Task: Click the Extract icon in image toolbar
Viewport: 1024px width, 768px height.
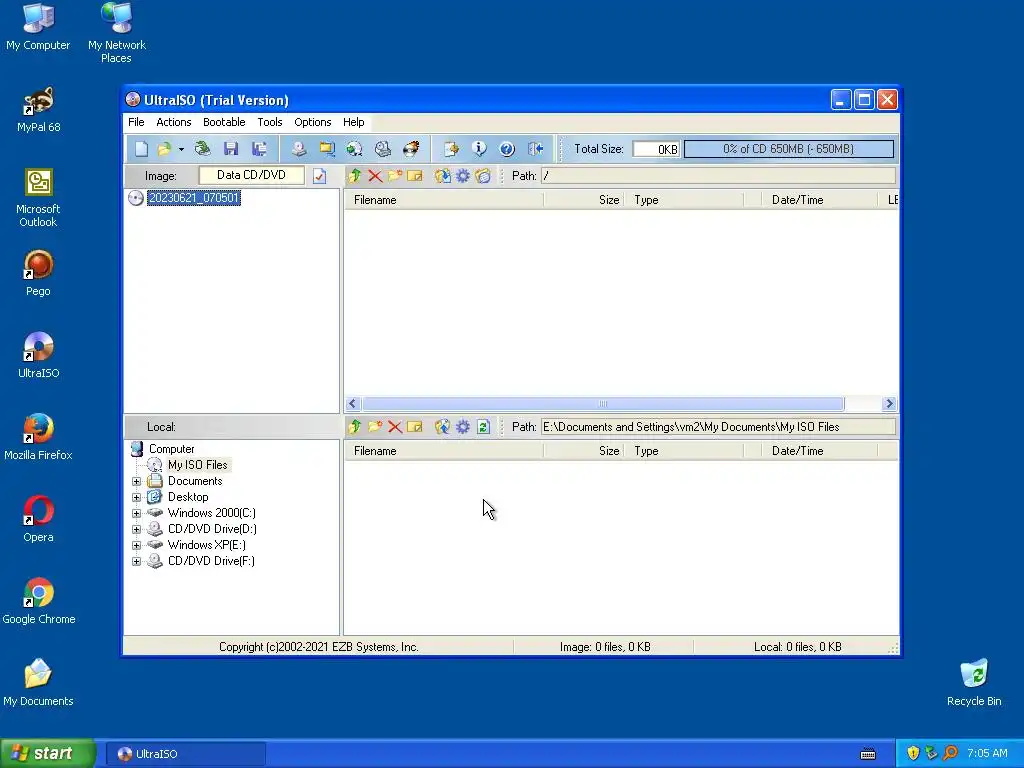Action: (x=443, y=176)
